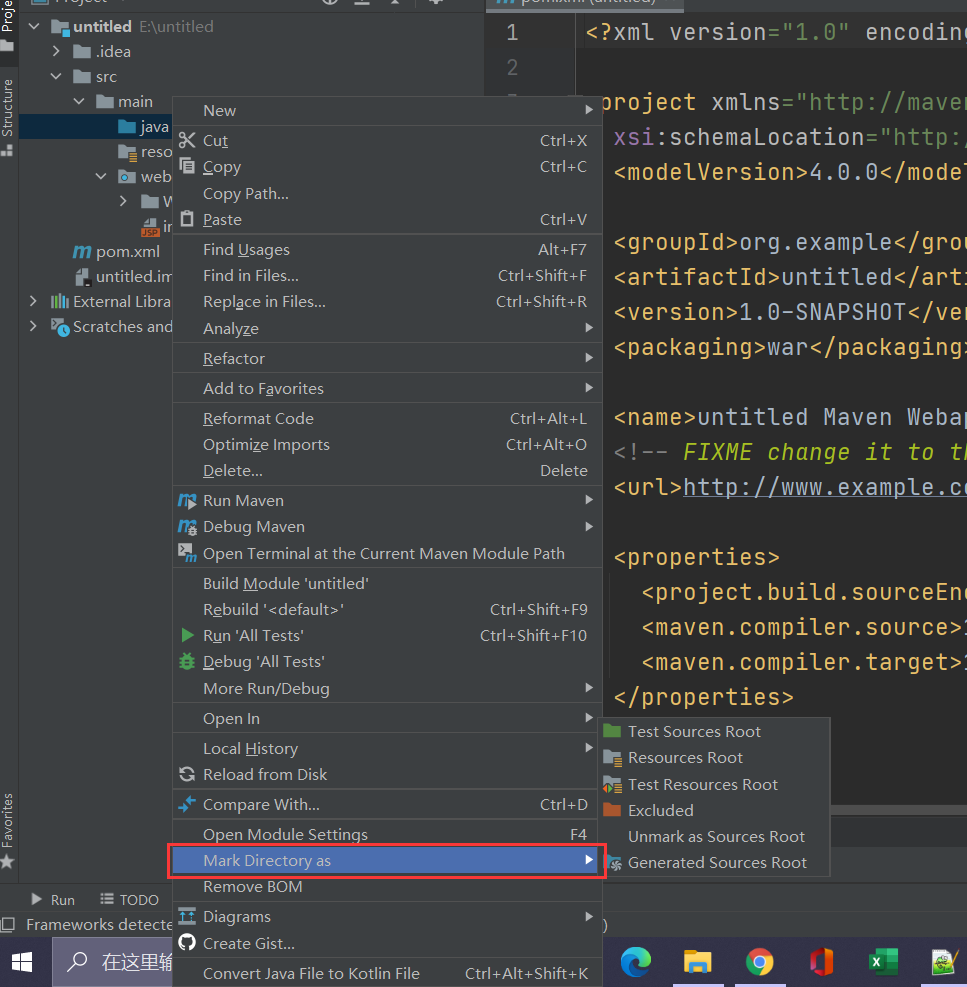The height and width of the screenshot is (987, 967).
Task: Click the Scratches and Consoles icon
Action: pos(60,327)
